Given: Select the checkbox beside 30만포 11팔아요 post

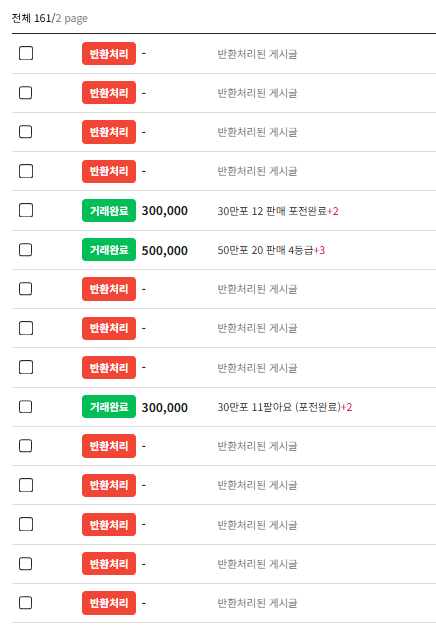Looking at the screenshot, I should (x=26, y=406).
